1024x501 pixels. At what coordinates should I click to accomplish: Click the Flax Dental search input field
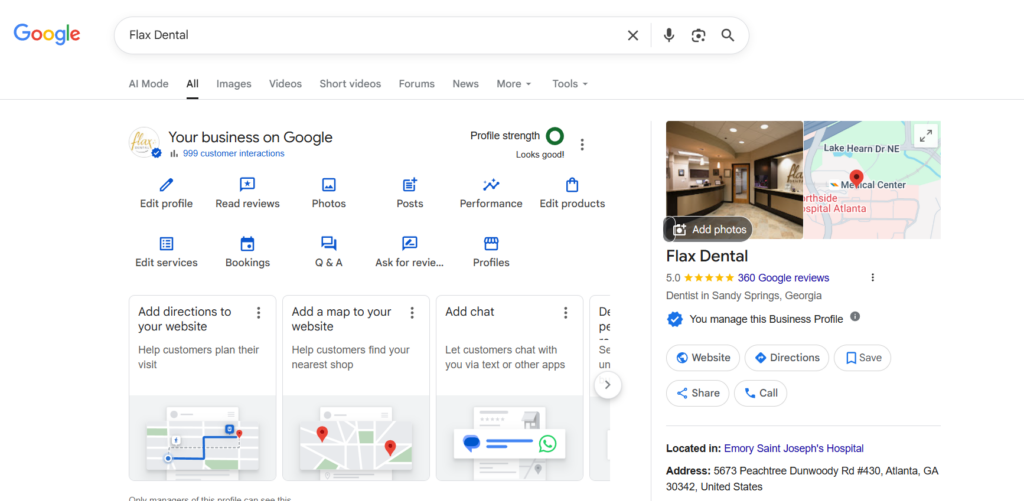click(x=370, y=35)
